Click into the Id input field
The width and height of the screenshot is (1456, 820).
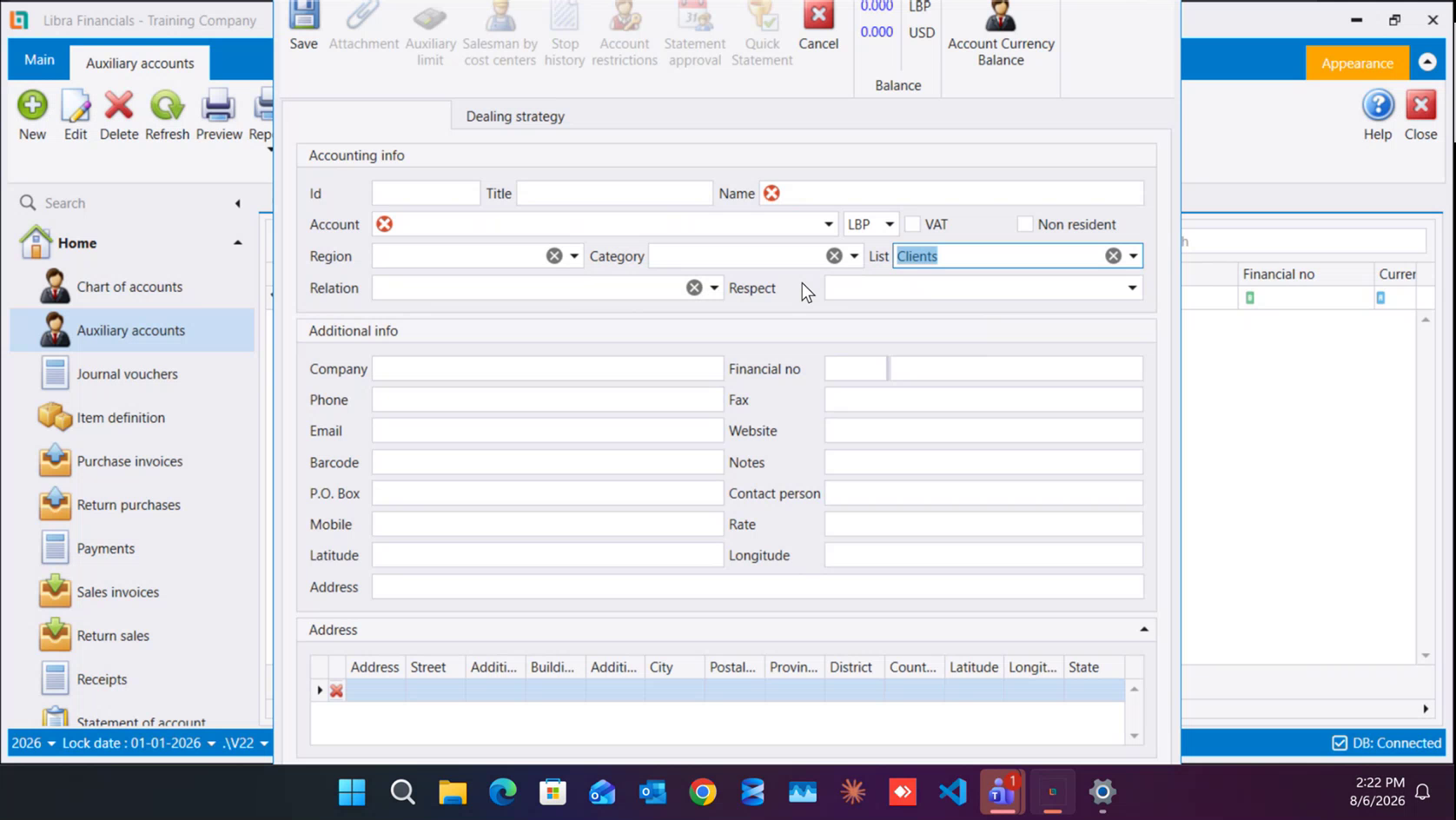426,193
